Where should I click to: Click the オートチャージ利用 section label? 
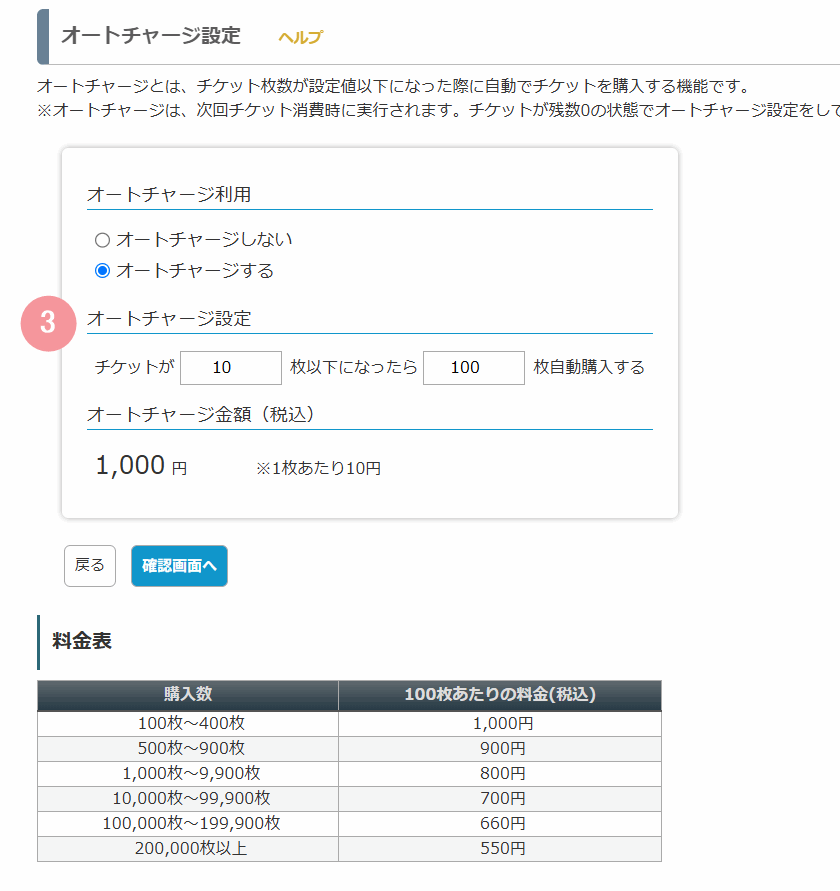pos(169,195)
